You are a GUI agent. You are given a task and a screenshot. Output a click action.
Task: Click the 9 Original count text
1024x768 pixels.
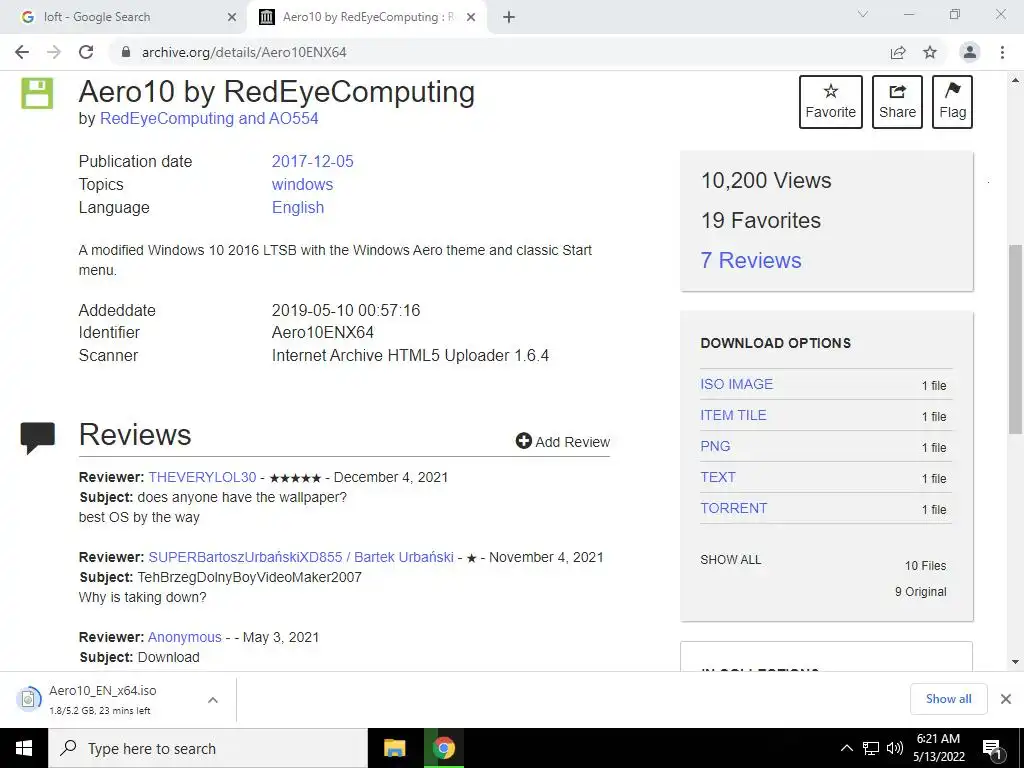pyautogui.click(x=920, y=592)
